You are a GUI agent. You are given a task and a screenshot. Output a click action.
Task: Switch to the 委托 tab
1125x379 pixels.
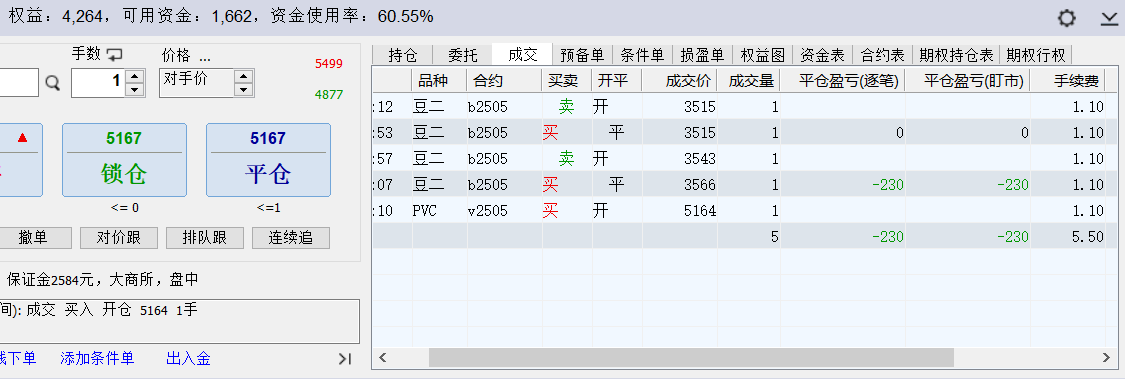463,55
